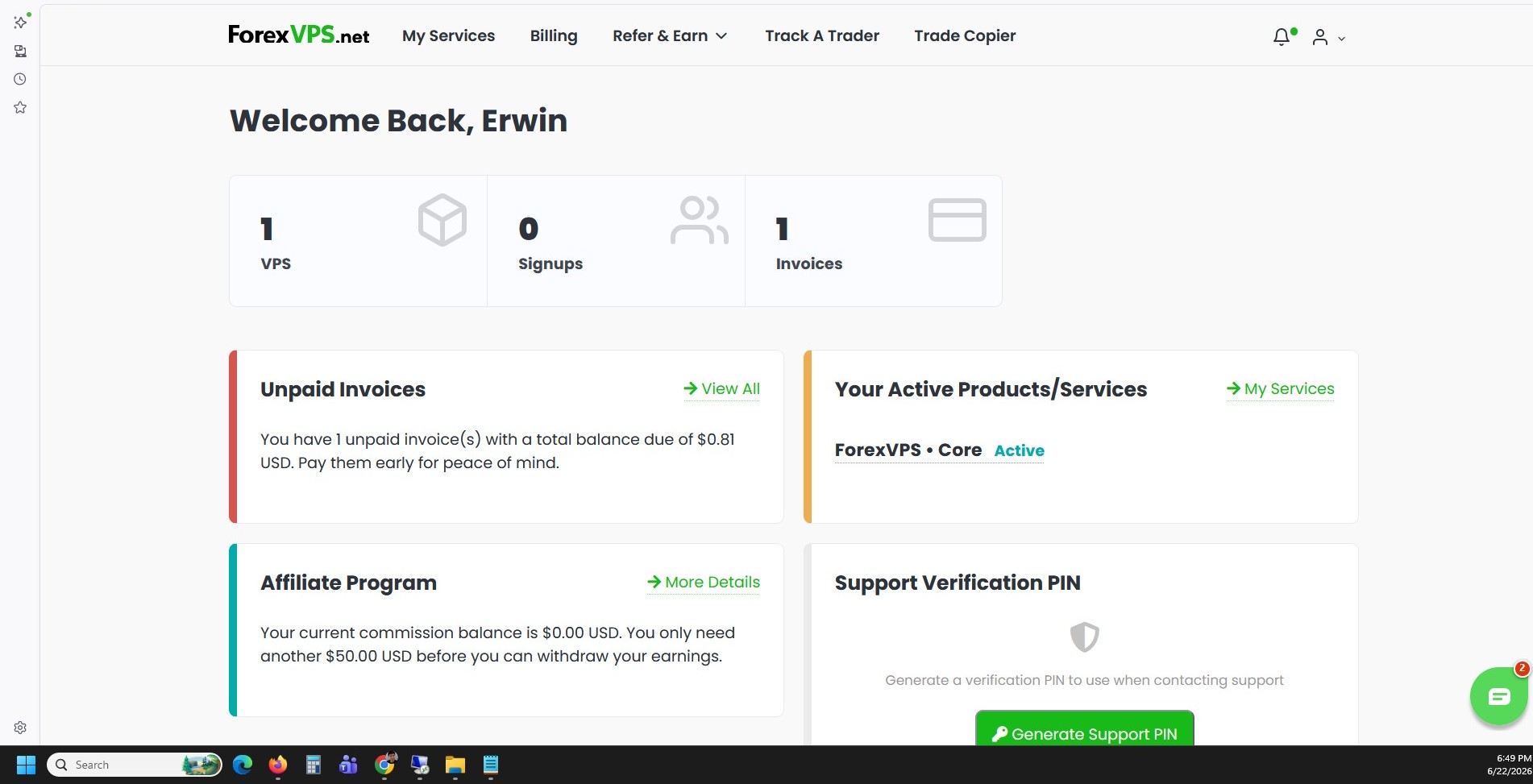This screenshot has height=784, width=1533.
Task: Open the ForexVPS • Core service
Action: tap(908, 450)
